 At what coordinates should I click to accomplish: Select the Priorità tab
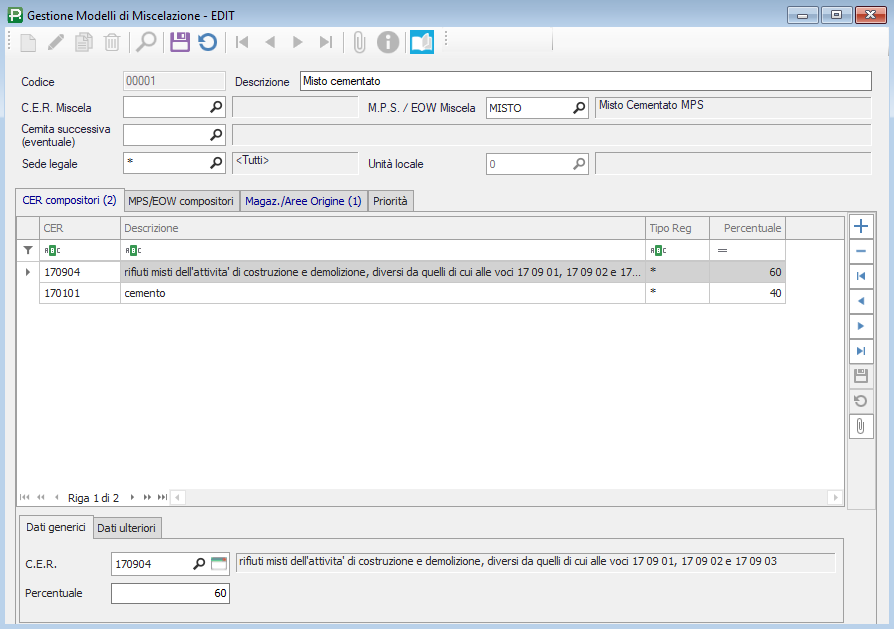coord(390,201)
